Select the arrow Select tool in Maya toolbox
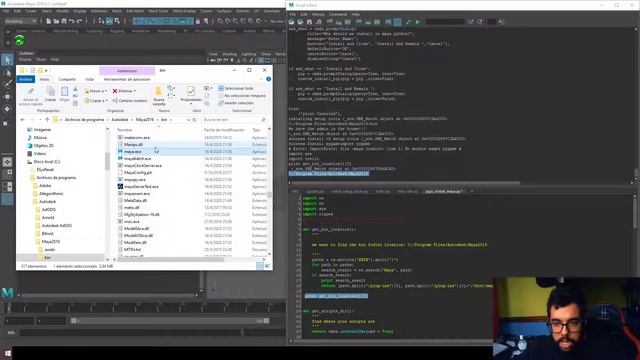The image size is (640, 360). (x=7, y=60)
